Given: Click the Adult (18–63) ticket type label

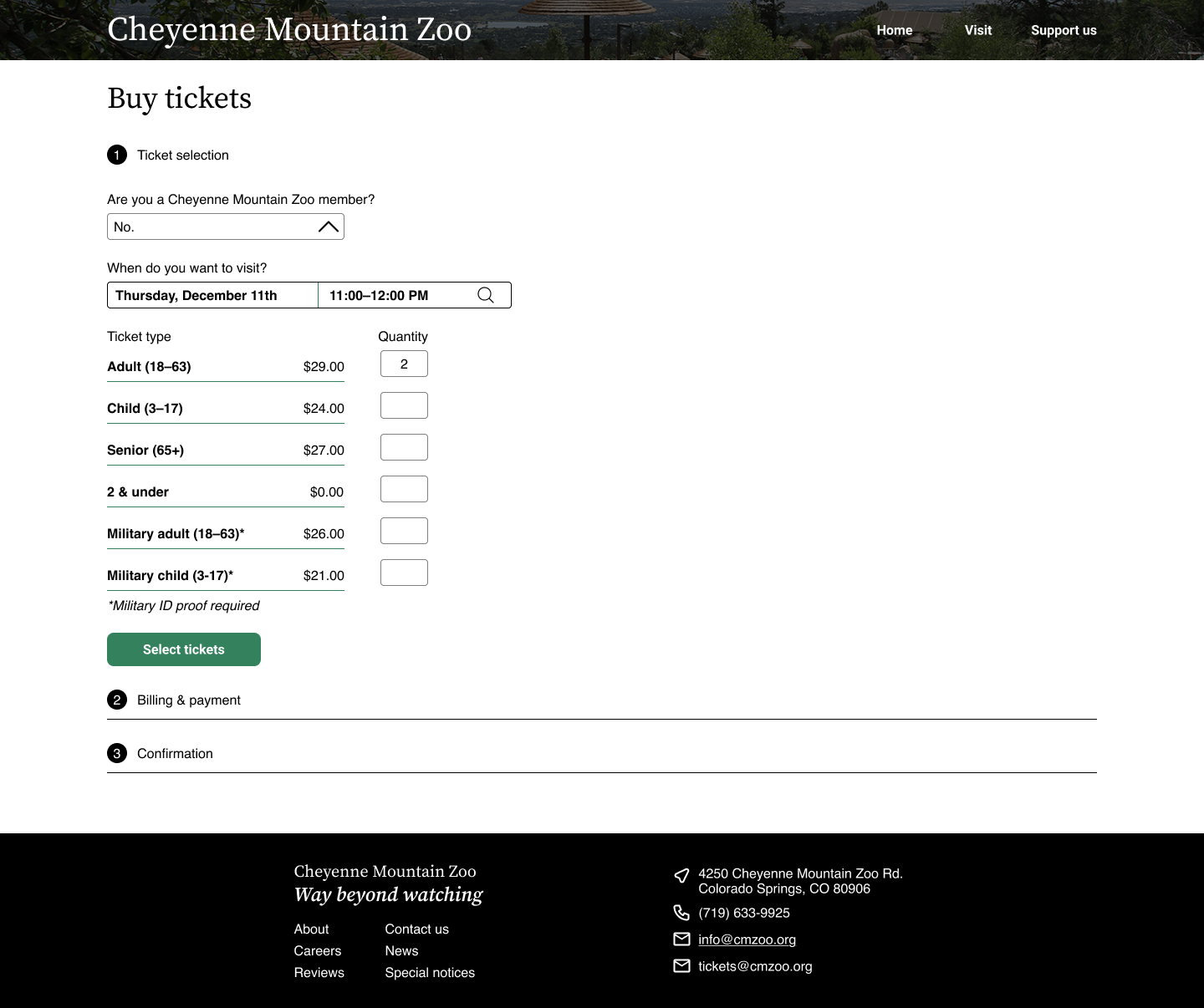Looking at the screenshot, I should 149,367.
